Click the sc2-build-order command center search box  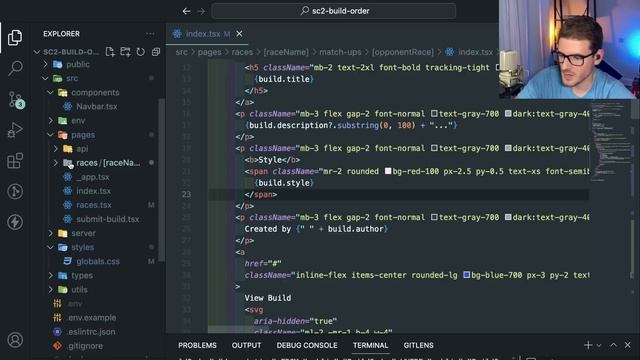[333, 11]
